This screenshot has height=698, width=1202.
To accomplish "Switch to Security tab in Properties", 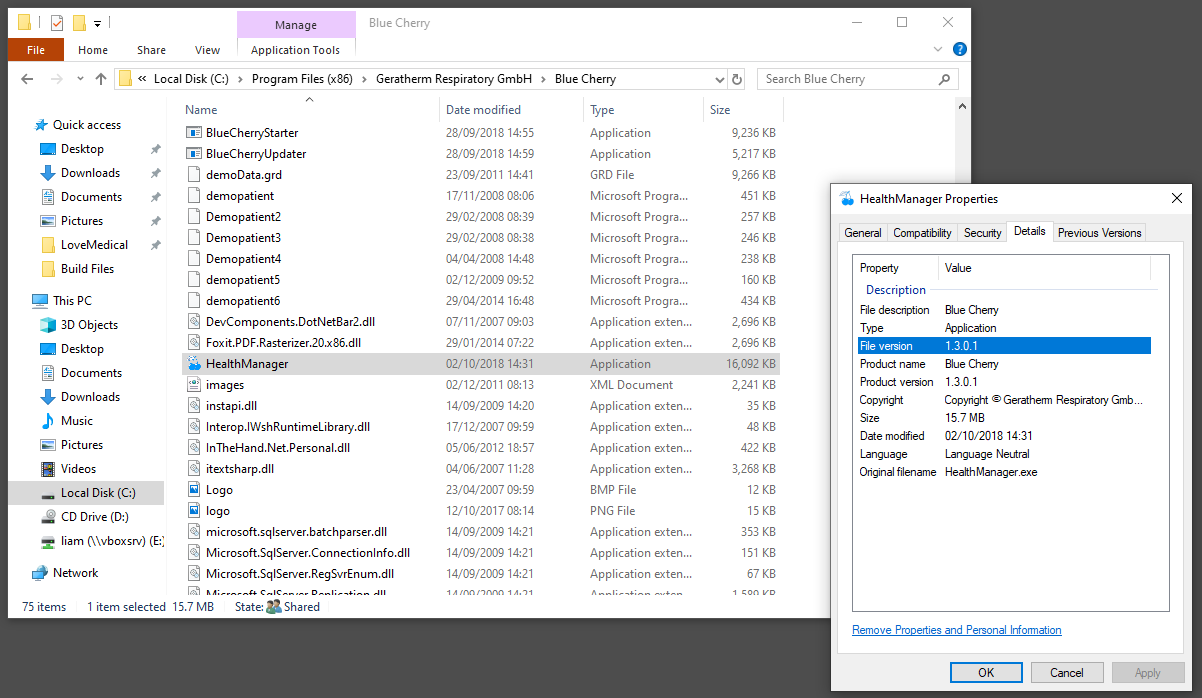I will pos(982,233).
